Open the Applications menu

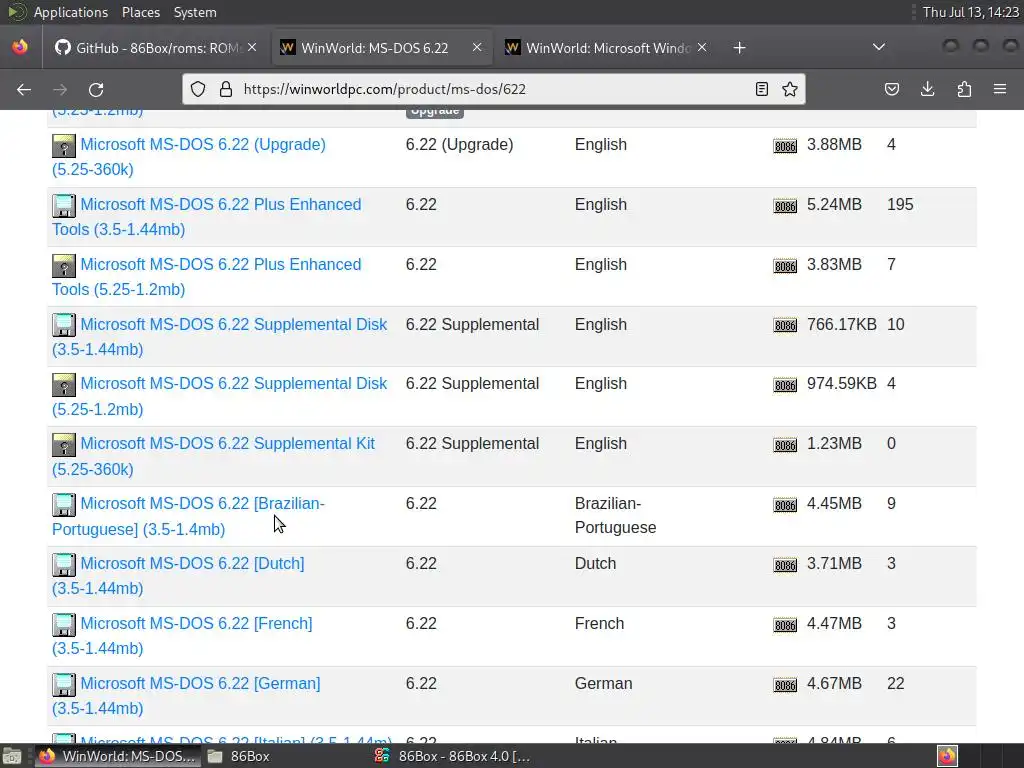[x=71, y=12]
